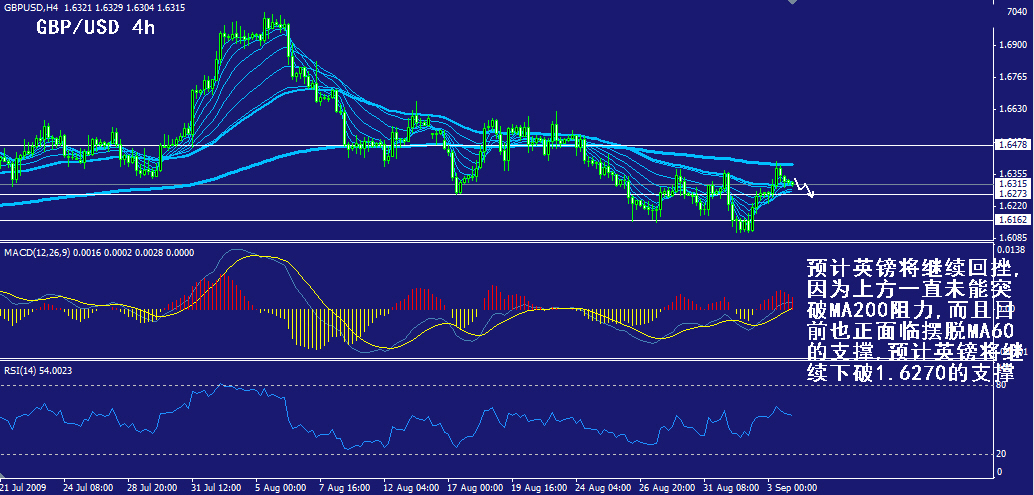The width and height of the screenshot is (1034, 495).
Task: Click the 1.6220 price axis label
Action: click(1012, 206)
